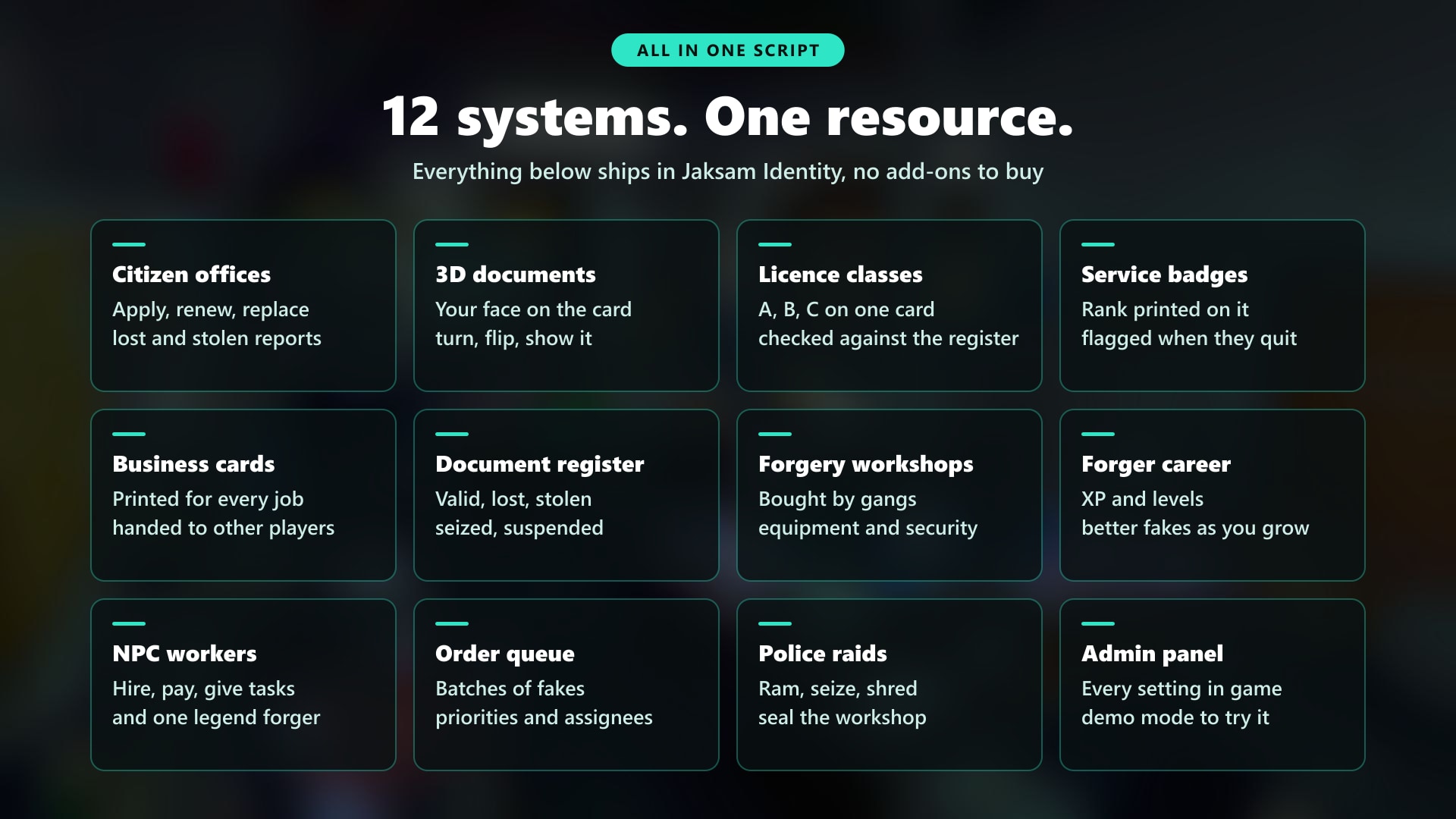The width and height of the screenshot is (1456, 819).
Task: Click the Admin panel card title
Action: click(1152, 654)
